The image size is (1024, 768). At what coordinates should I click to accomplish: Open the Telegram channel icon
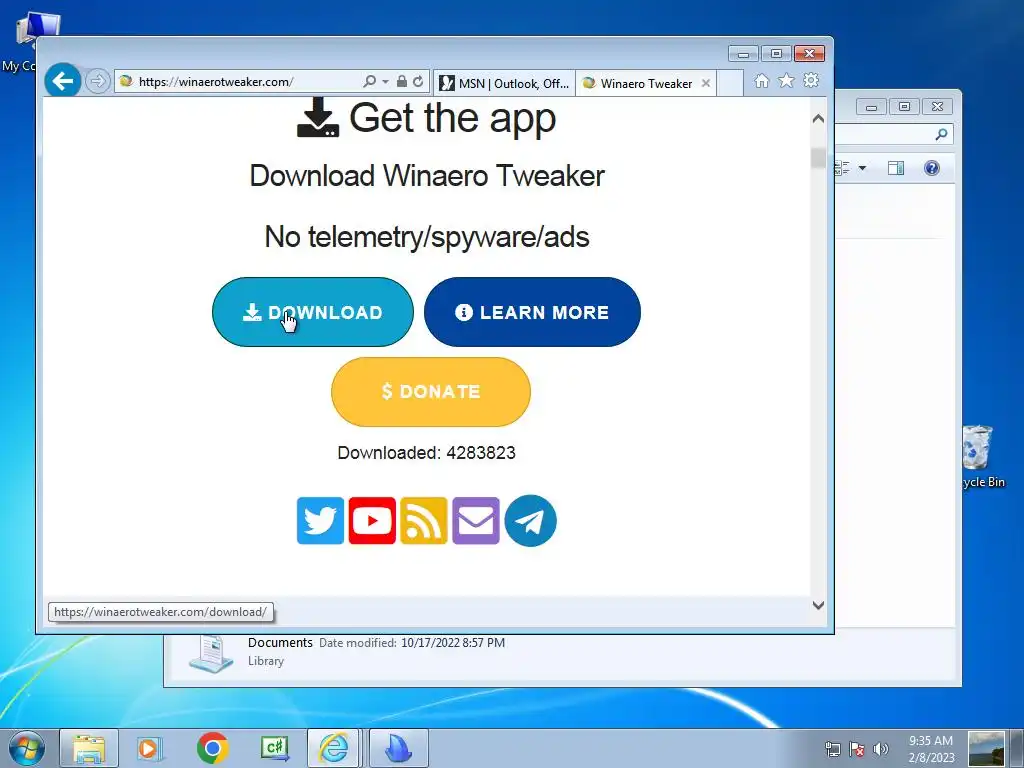pyautogui.click(x=530, y=520)
